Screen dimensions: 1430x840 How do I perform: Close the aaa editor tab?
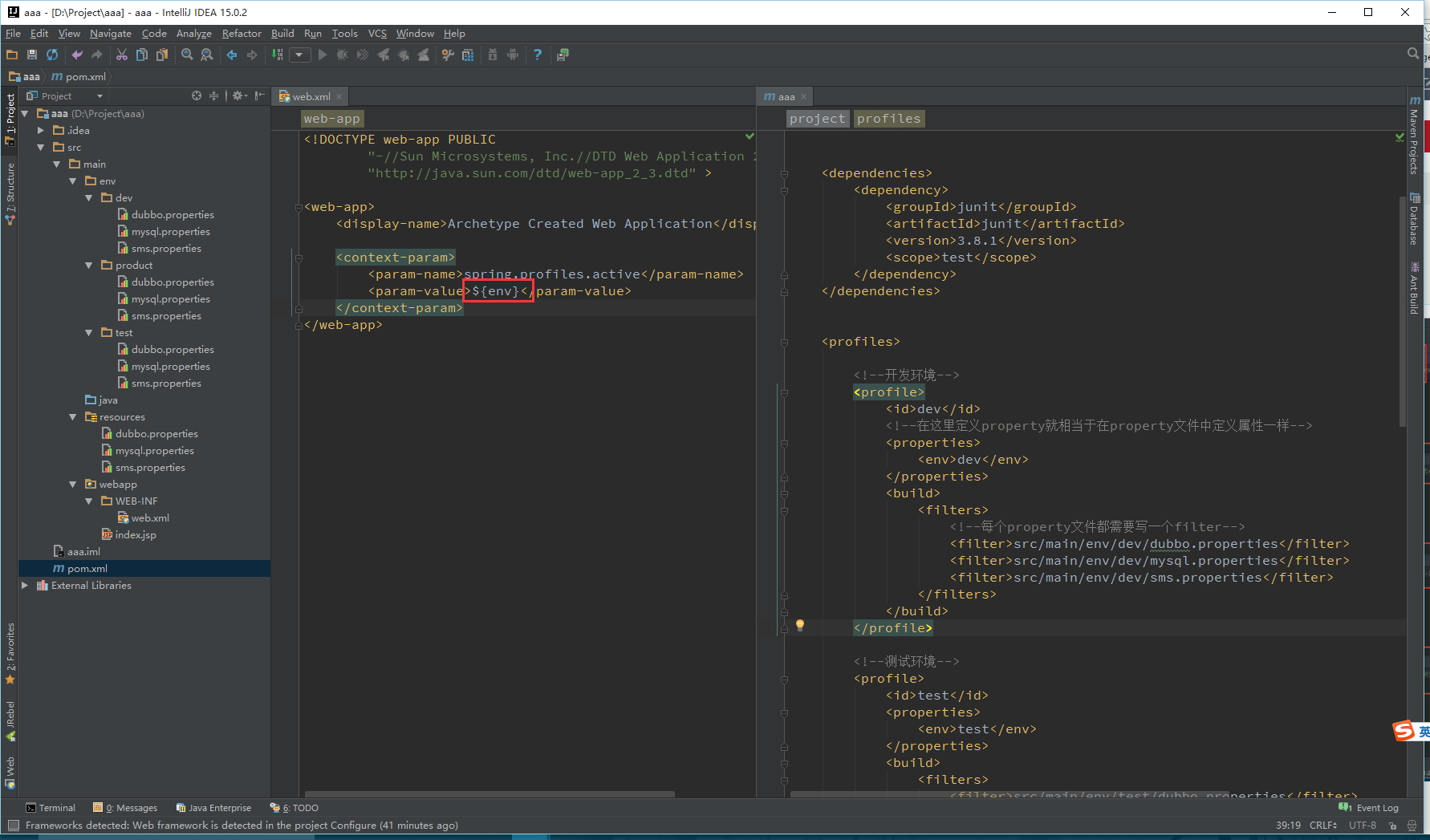click(x=804, y=96)
